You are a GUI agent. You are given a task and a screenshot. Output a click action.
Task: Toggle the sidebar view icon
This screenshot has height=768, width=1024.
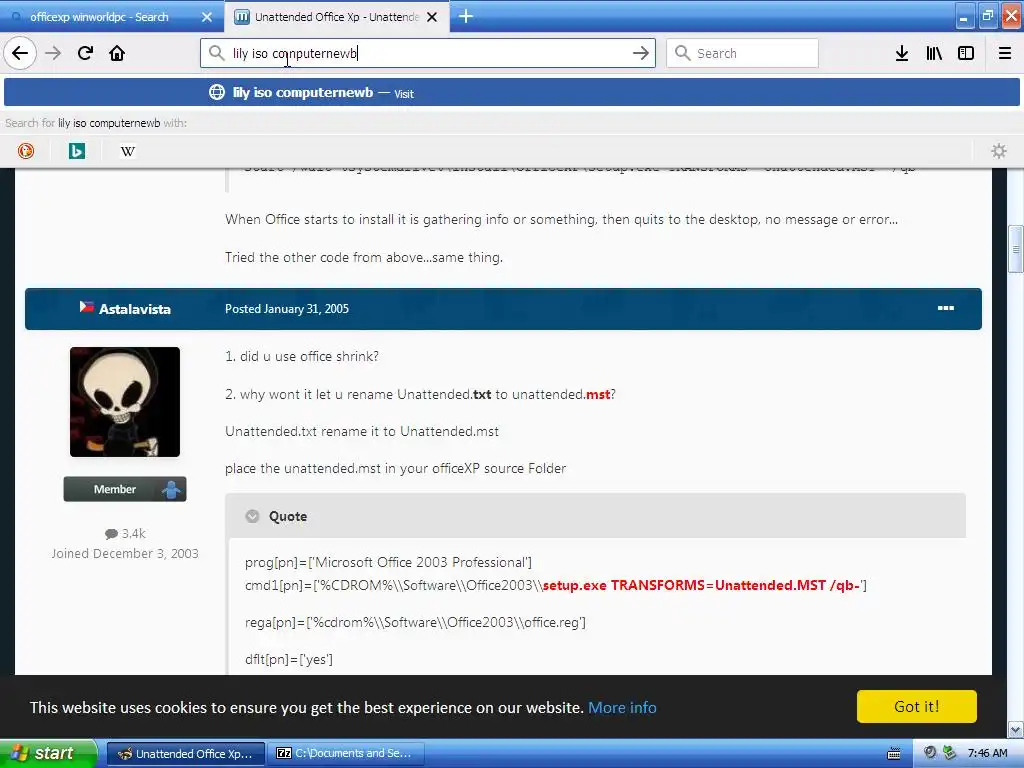pos(966,54)
